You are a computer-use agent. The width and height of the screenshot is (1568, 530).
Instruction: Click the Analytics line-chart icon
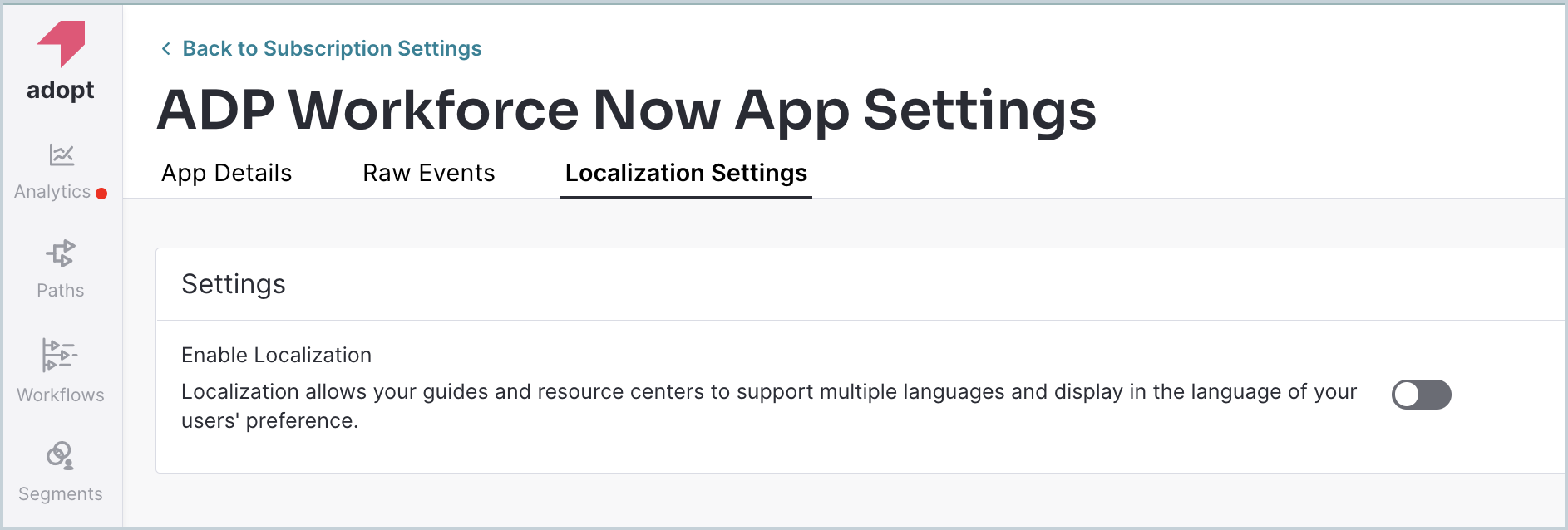[x=62, y=155]
